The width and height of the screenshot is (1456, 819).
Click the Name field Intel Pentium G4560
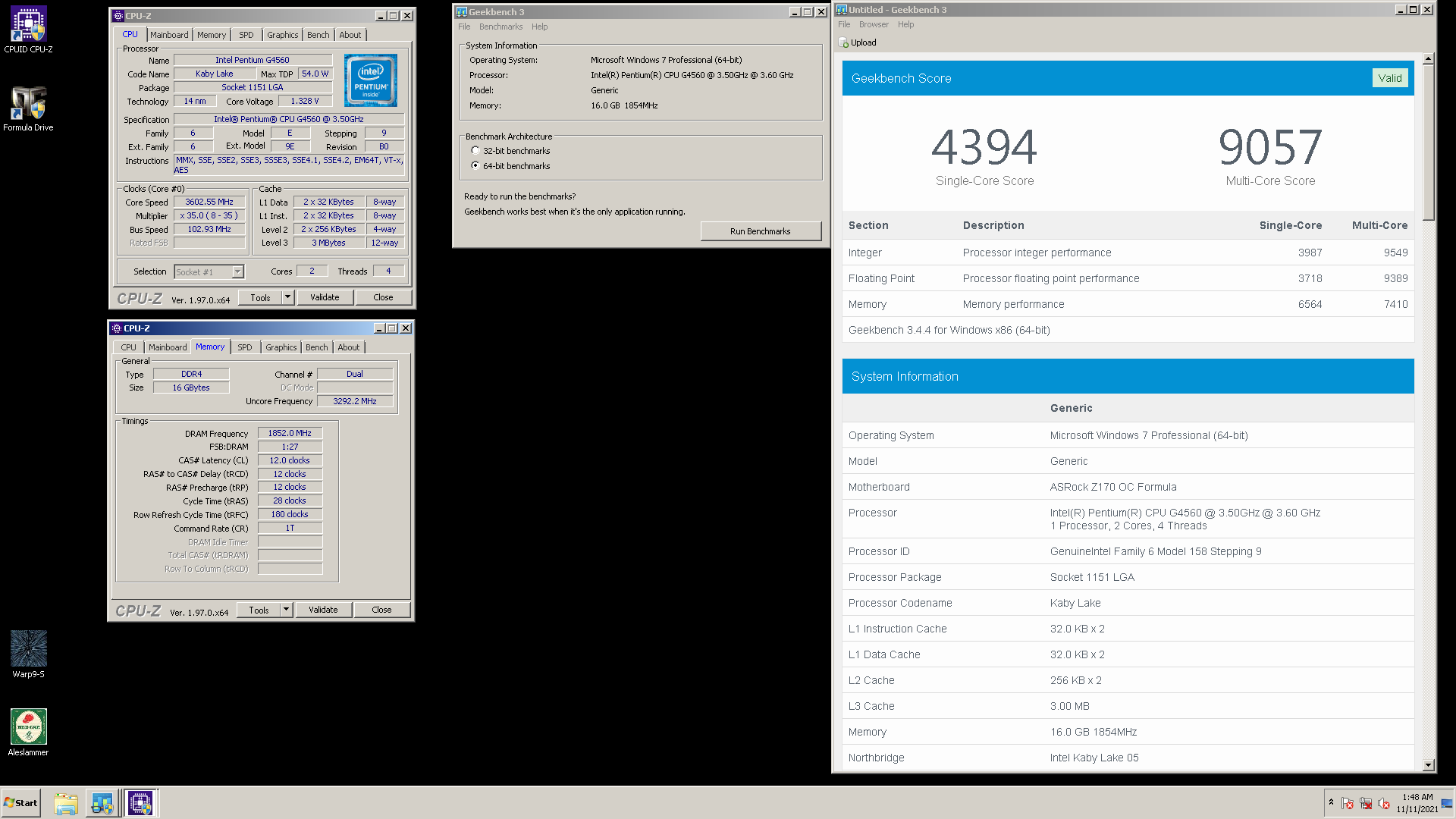[253, 60]
